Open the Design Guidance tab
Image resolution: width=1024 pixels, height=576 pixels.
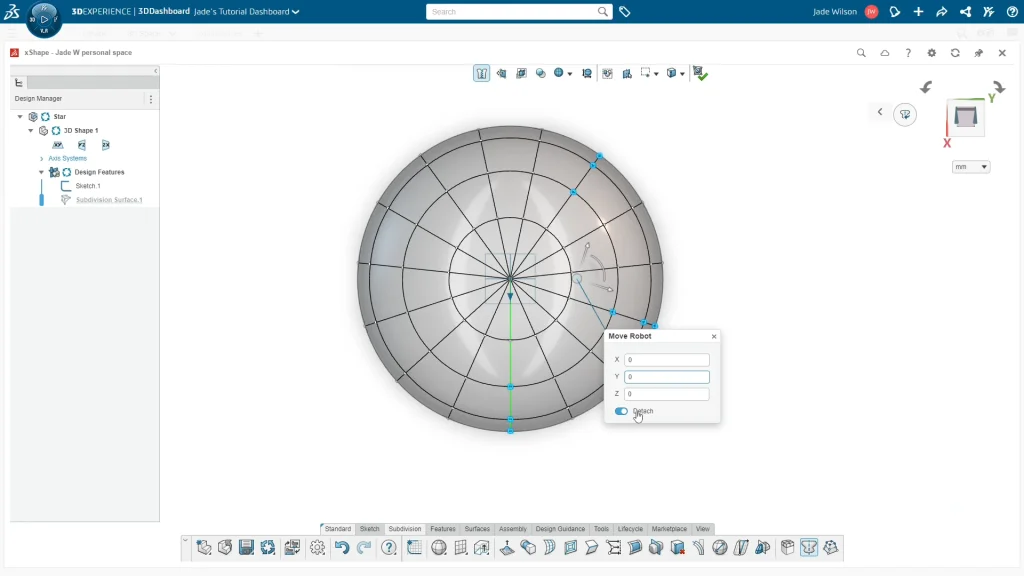560,529
